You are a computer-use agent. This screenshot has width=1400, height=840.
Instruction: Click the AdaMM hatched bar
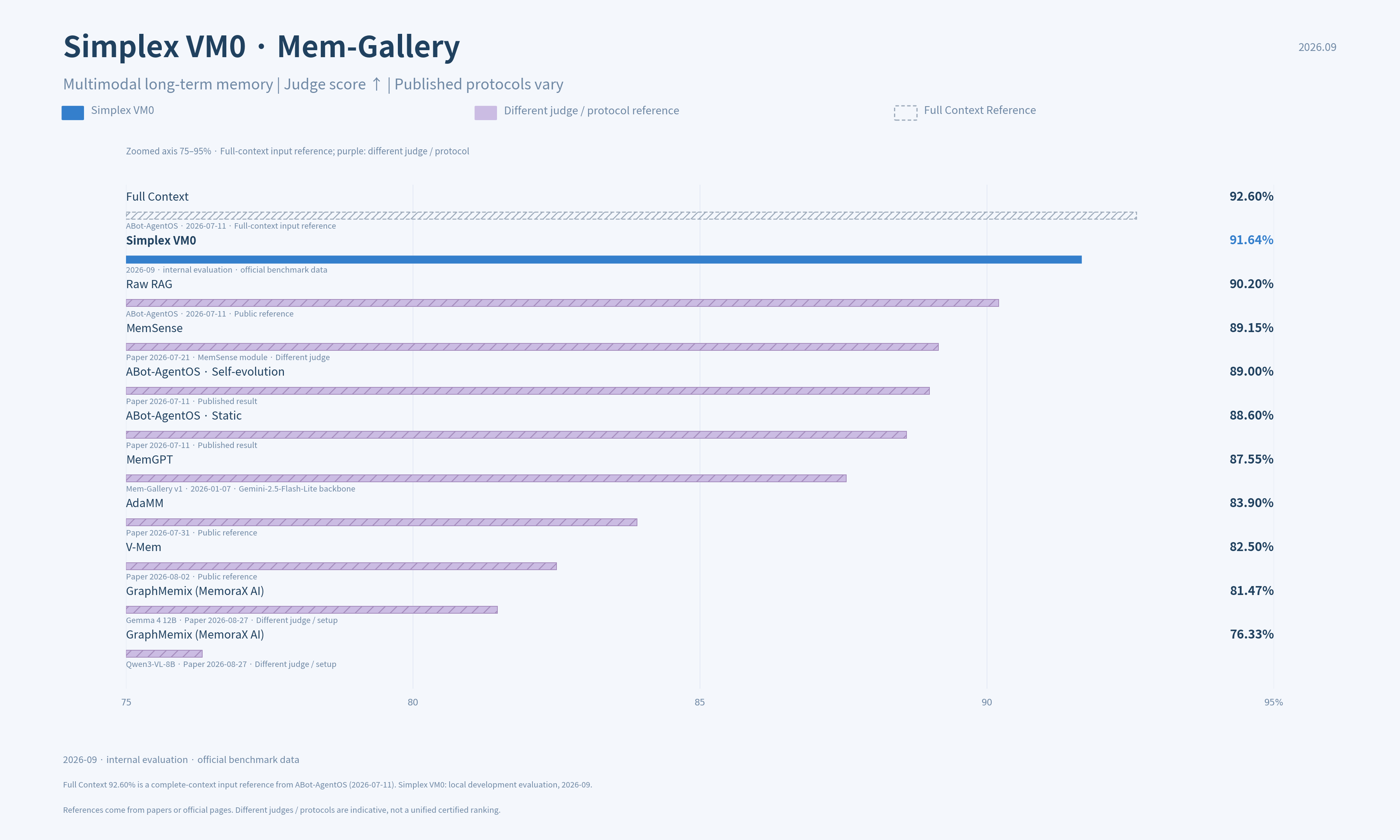(381, 522)
